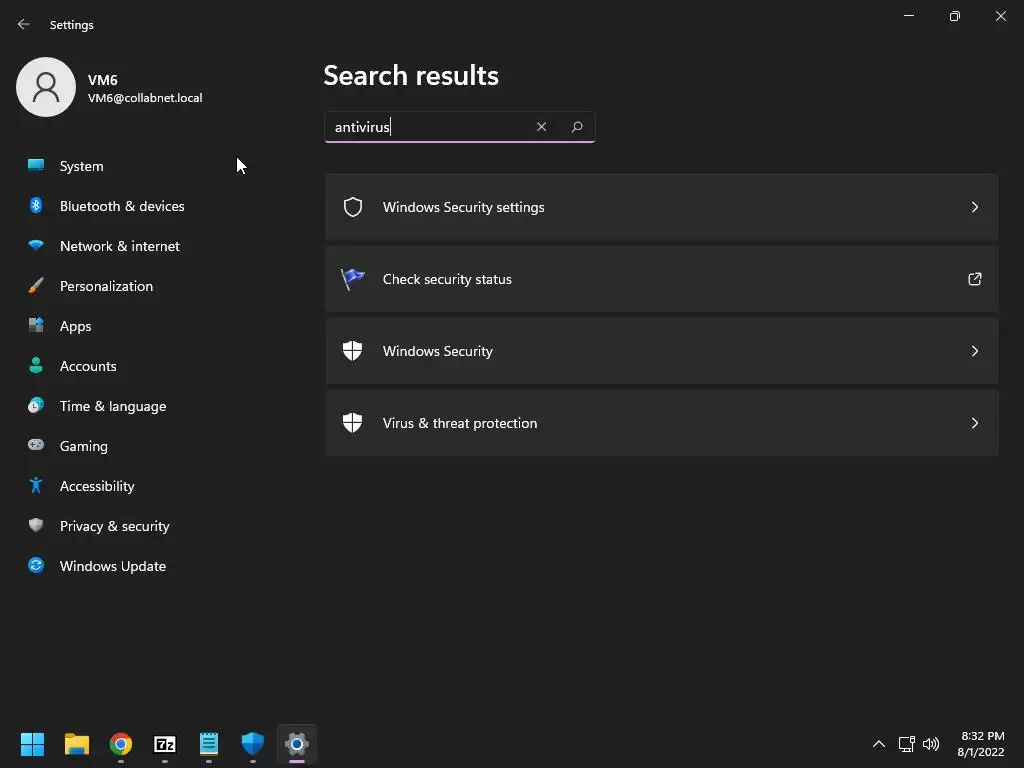
Task: Click the System monitor icon
Action: tap(36, 165)
